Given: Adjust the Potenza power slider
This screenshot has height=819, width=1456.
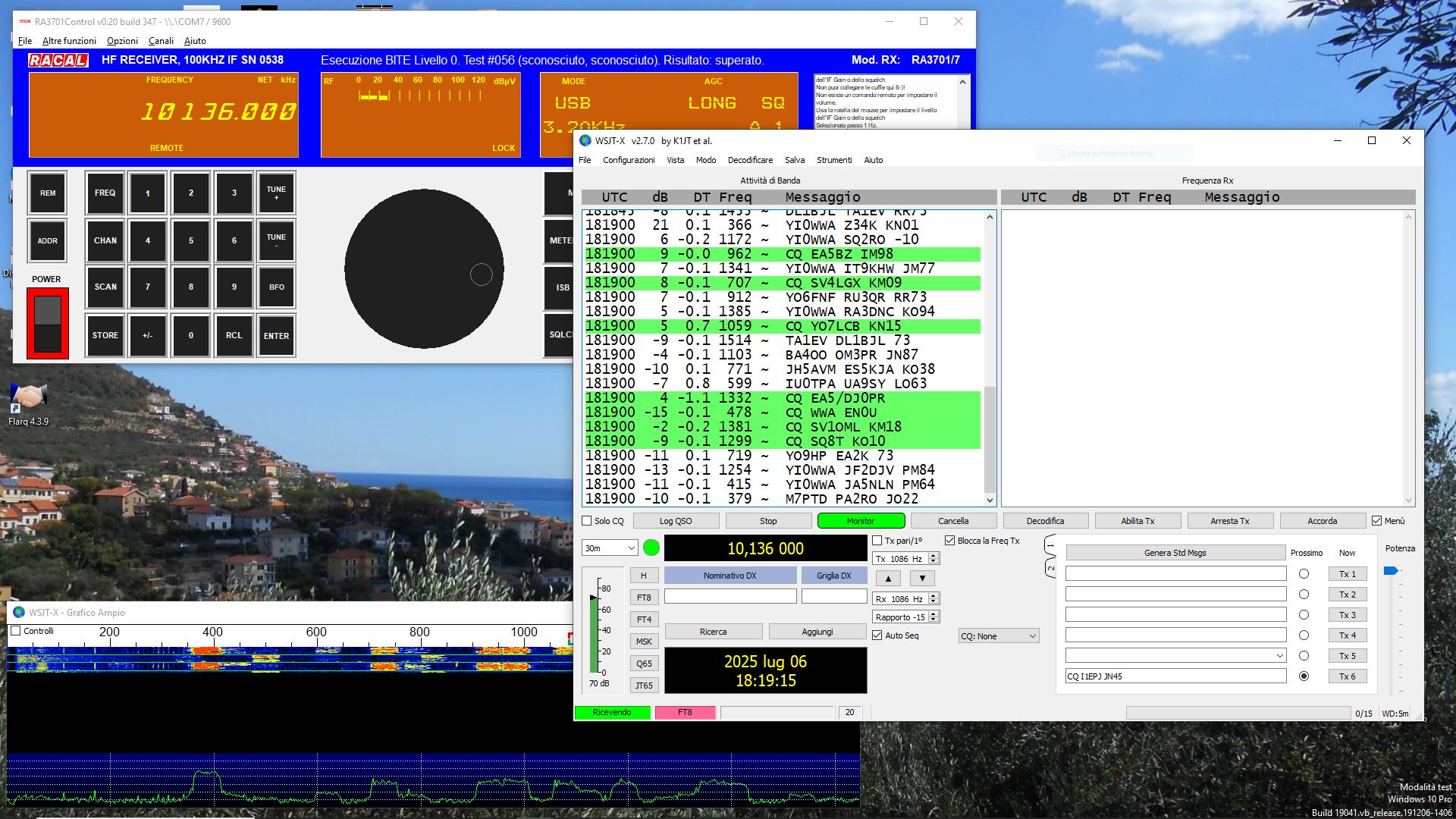Looking at the screenshot, I should coord(1391,571).
